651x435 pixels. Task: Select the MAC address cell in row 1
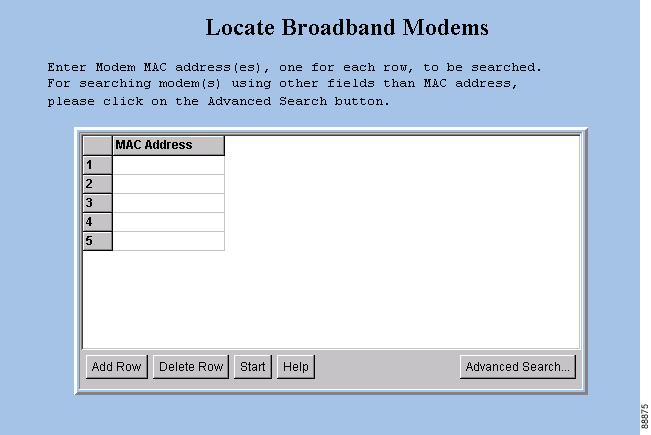pos(169,165)
